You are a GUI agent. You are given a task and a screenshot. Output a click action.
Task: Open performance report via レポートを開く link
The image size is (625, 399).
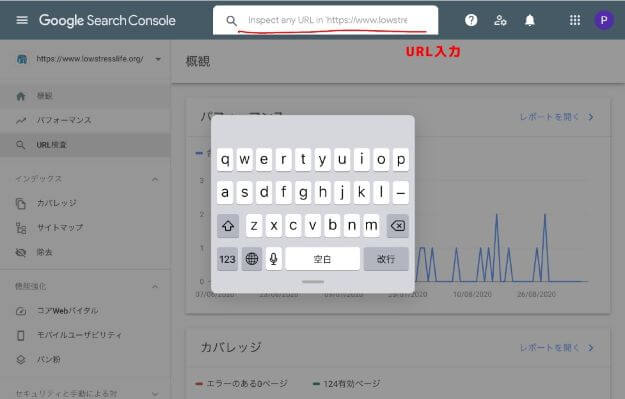point(556,117)
